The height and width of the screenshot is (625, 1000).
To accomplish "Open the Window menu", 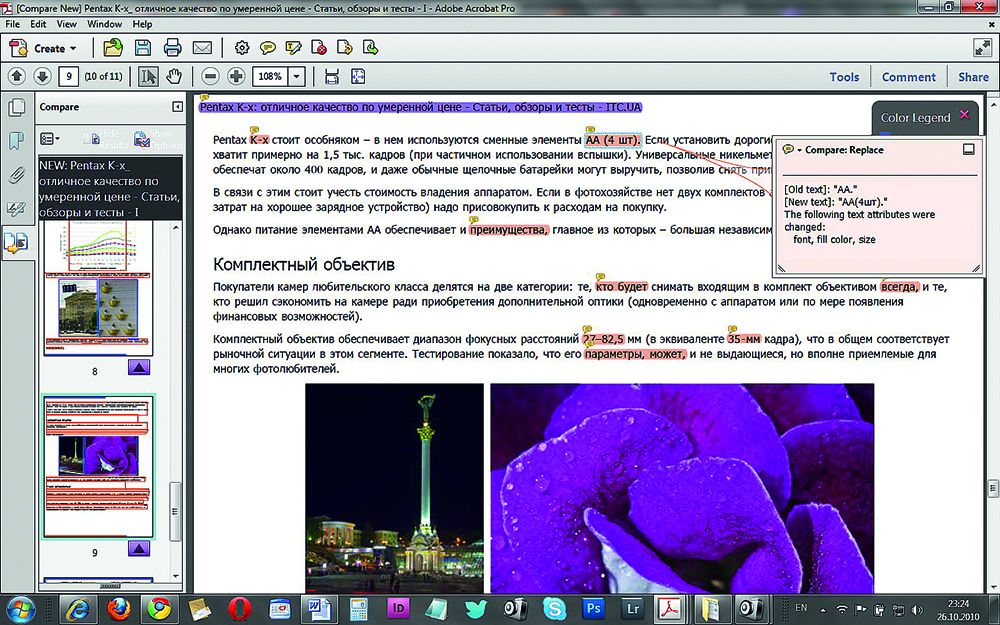I will coord(105,23).
